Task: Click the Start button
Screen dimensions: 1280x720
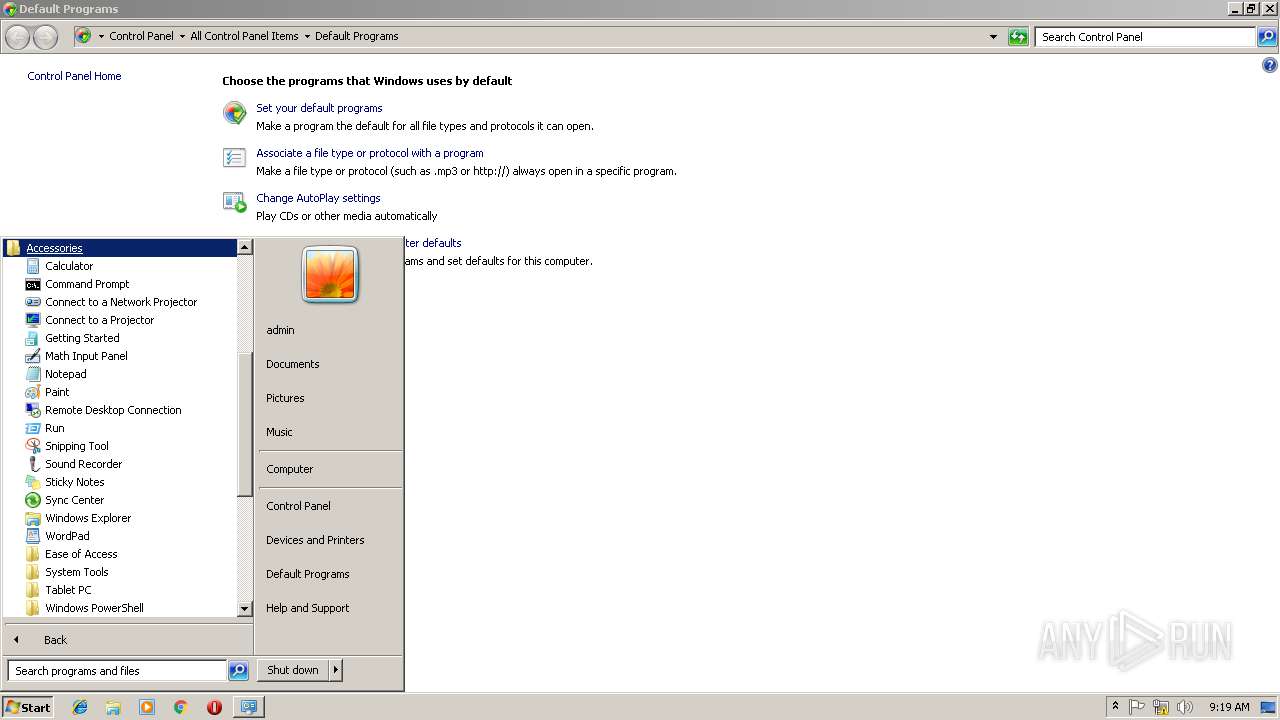Action: click(28, 707)
